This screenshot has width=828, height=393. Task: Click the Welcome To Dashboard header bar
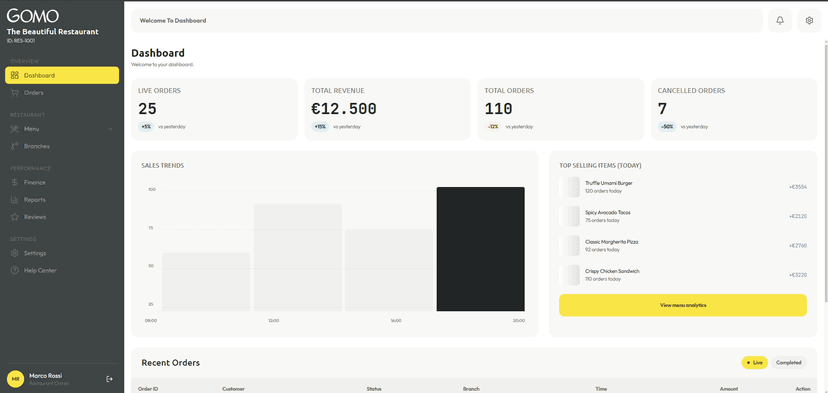click(x=447, y=21)
